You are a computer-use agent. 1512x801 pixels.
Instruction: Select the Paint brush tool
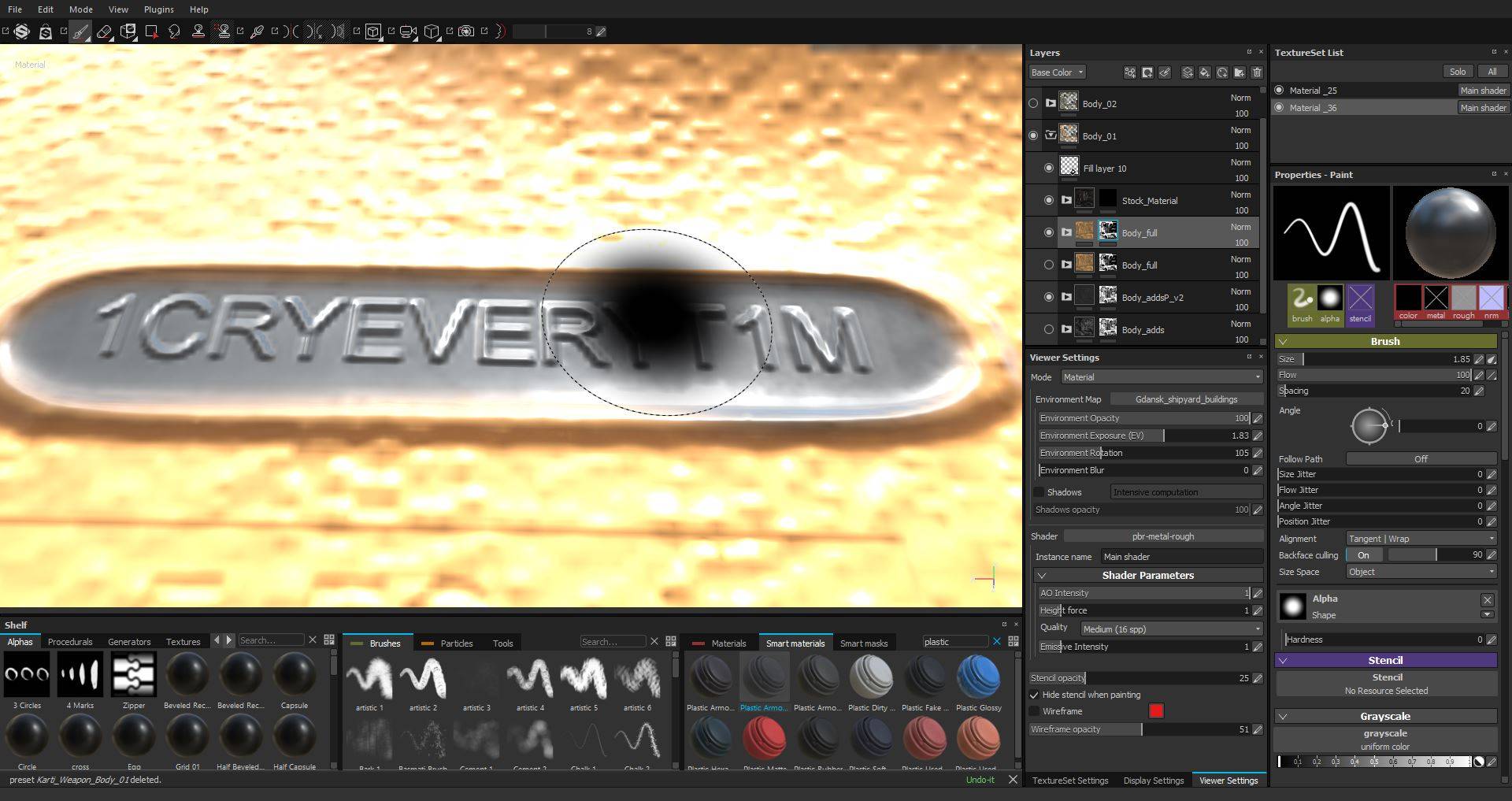[x=80, y=32]
